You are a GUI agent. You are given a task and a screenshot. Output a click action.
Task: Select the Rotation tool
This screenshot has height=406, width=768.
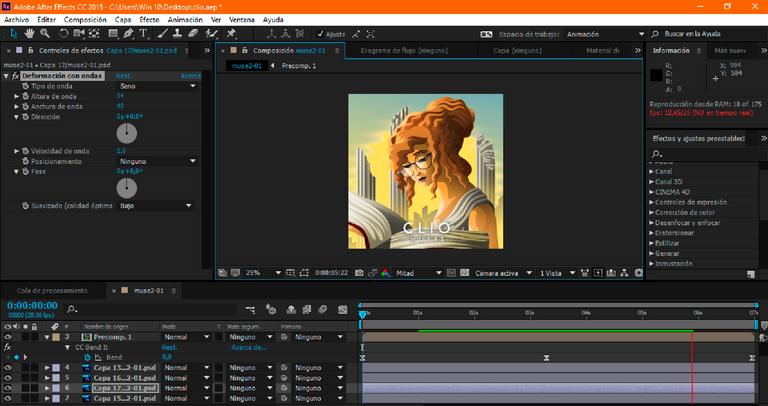click(63, 33)
